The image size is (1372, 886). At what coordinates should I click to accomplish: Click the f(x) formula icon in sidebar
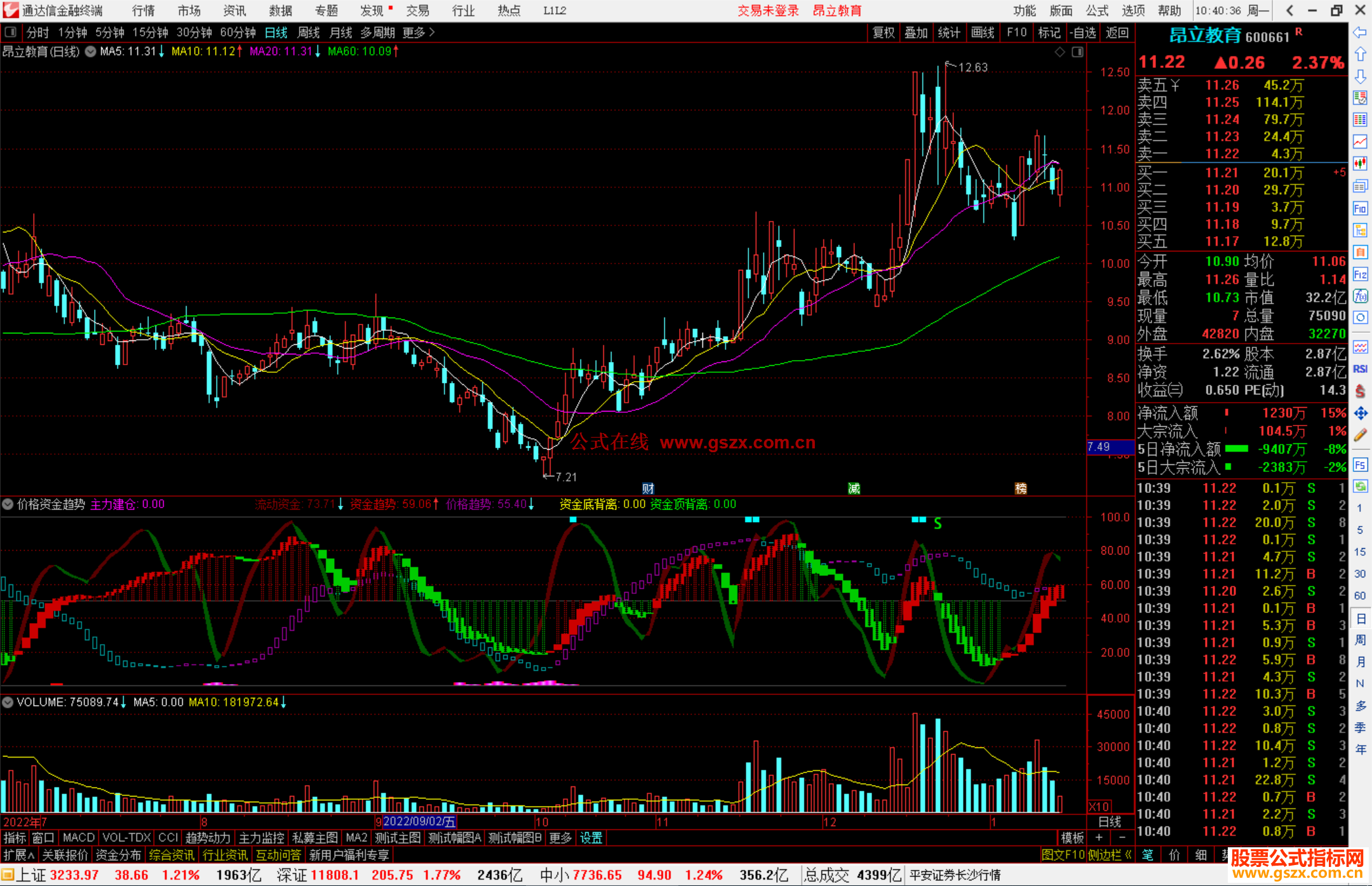pyautogui.click(x=1360, y=296)
